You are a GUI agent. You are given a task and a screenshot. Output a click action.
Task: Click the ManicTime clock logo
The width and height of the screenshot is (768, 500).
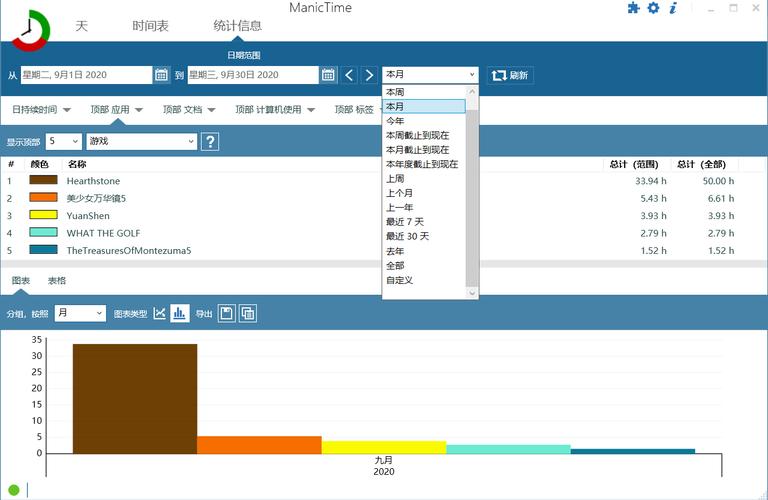coord(30,30)
